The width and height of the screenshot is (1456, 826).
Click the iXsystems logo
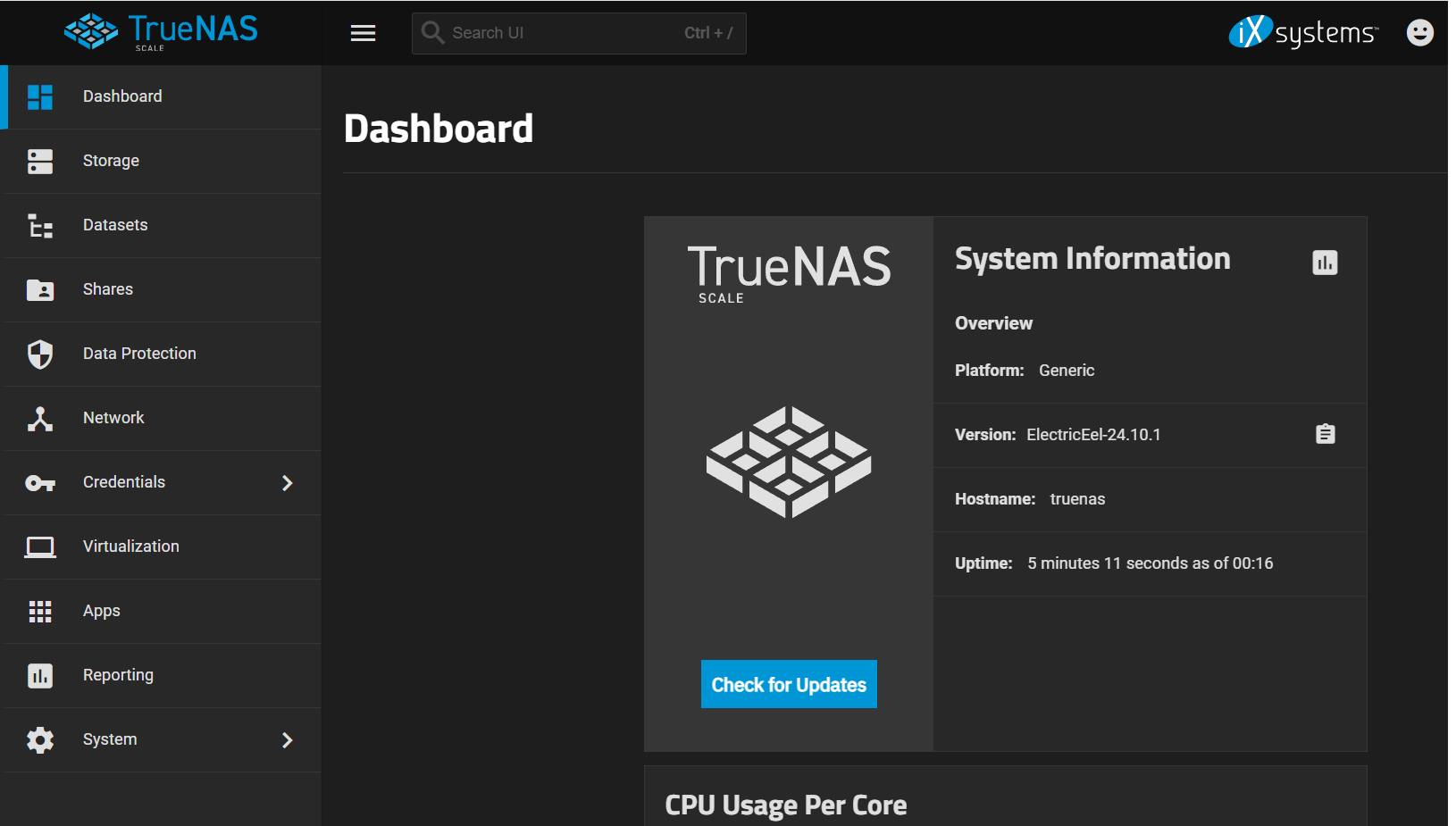point(1303,32)
